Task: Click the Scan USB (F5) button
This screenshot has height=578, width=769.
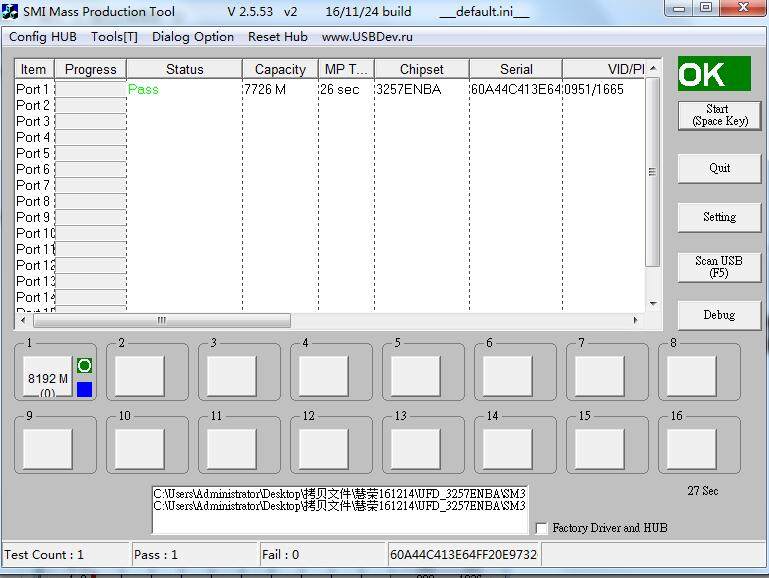Action: [x=719, y=267]
